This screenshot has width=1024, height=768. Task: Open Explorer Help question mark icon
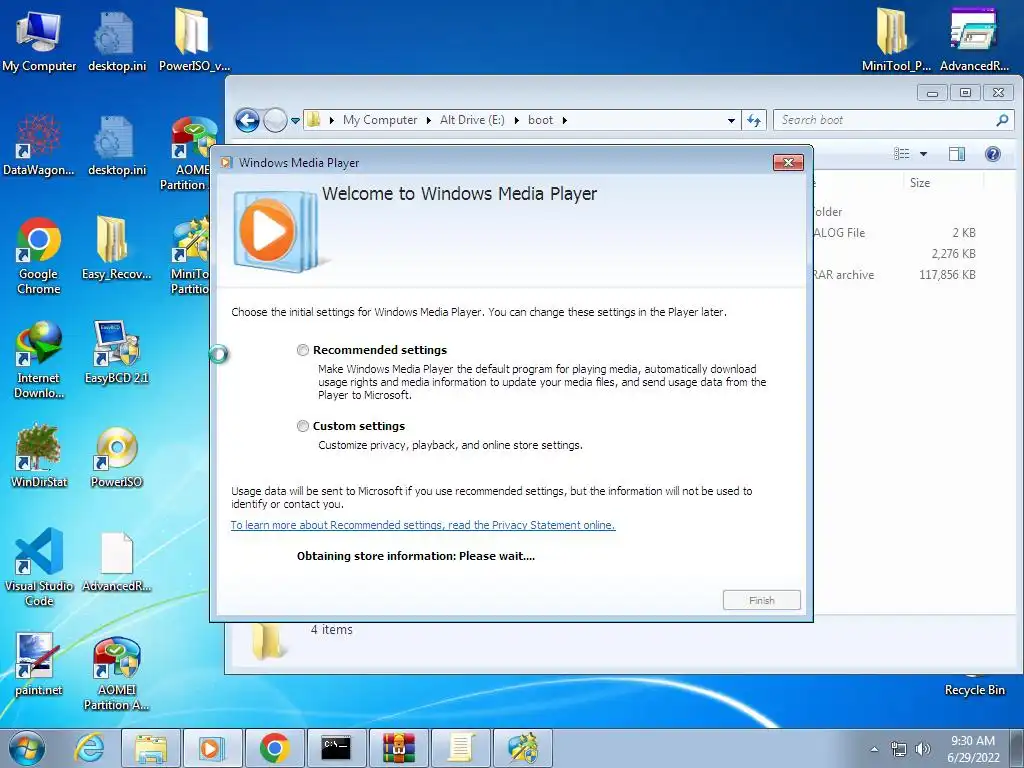pyautogui.click(x=993, y=154)
